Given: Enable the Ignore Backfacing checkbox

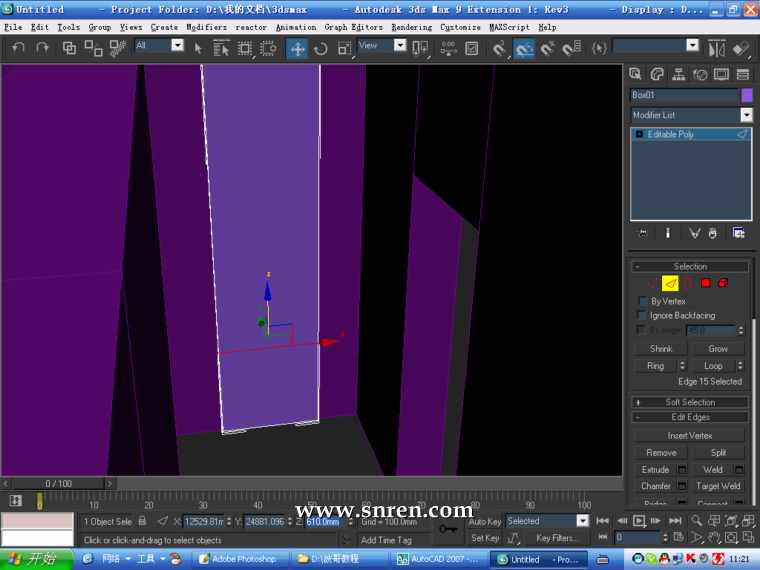Looking at the screenshot, I should pyautogui.click(x=642, y=316).
